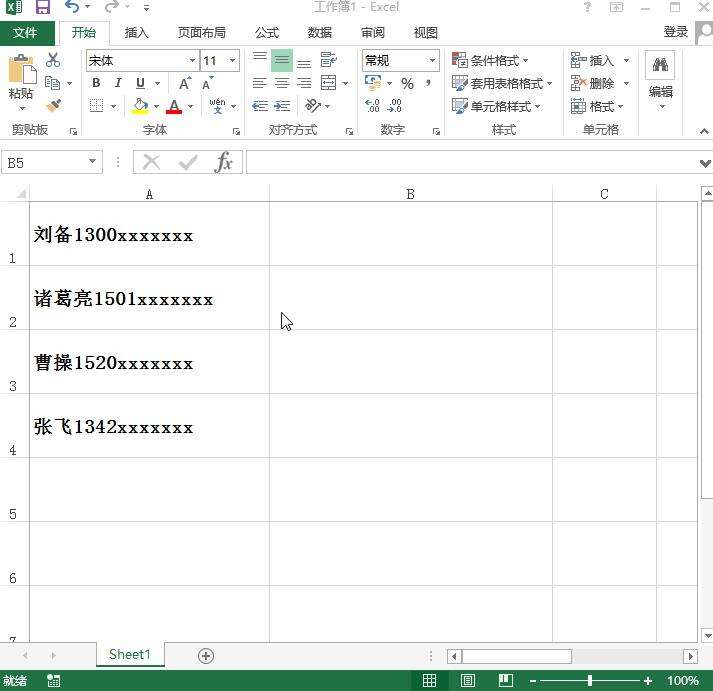Open the 文件 File tab
The width and height of the screenshot is (713, 691).
[25, 33]
